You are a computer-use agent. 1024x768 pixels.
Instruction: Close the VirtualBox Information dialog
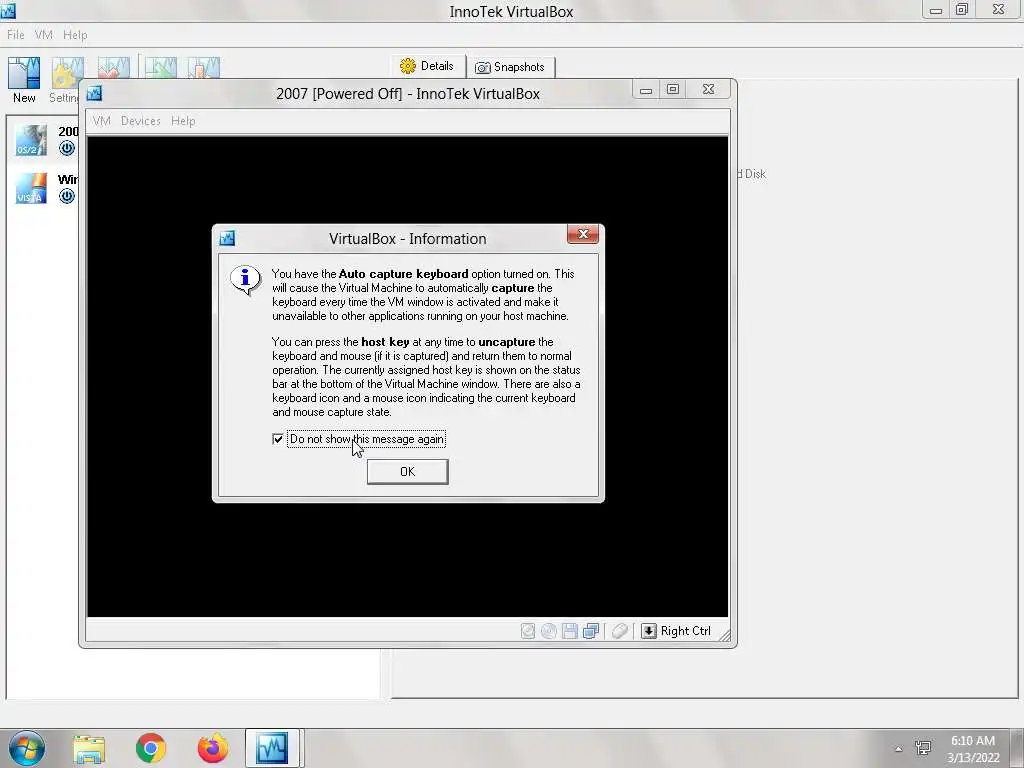pos(583,234)
